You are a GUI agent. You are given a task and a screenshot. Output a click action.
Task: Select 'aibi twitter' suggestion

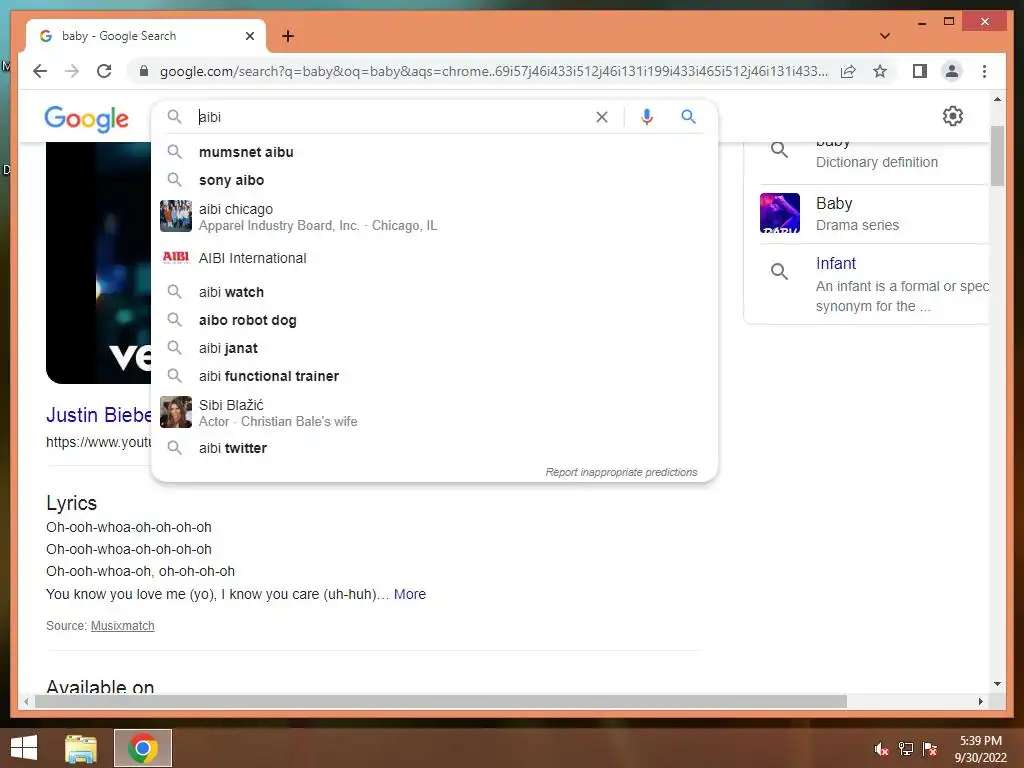[434, 448]
